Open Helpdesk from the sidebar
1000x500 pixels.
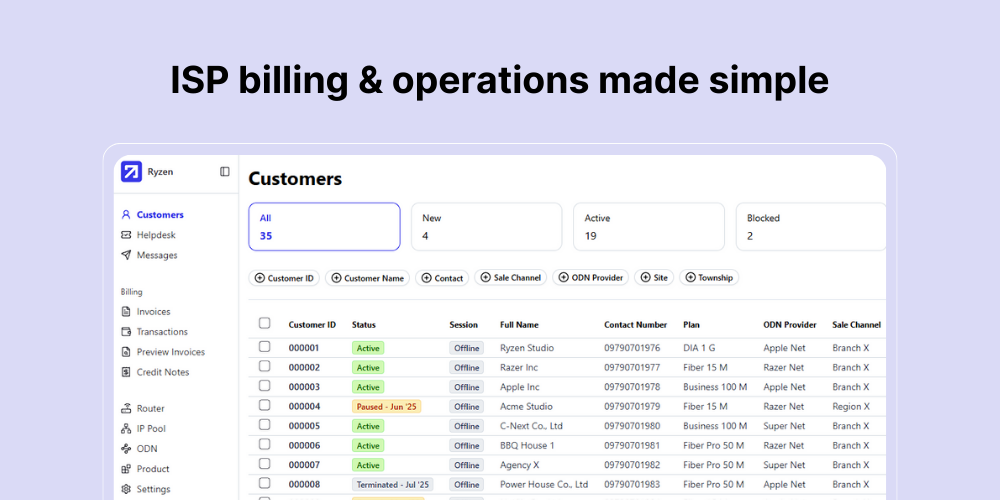point(155,235)
